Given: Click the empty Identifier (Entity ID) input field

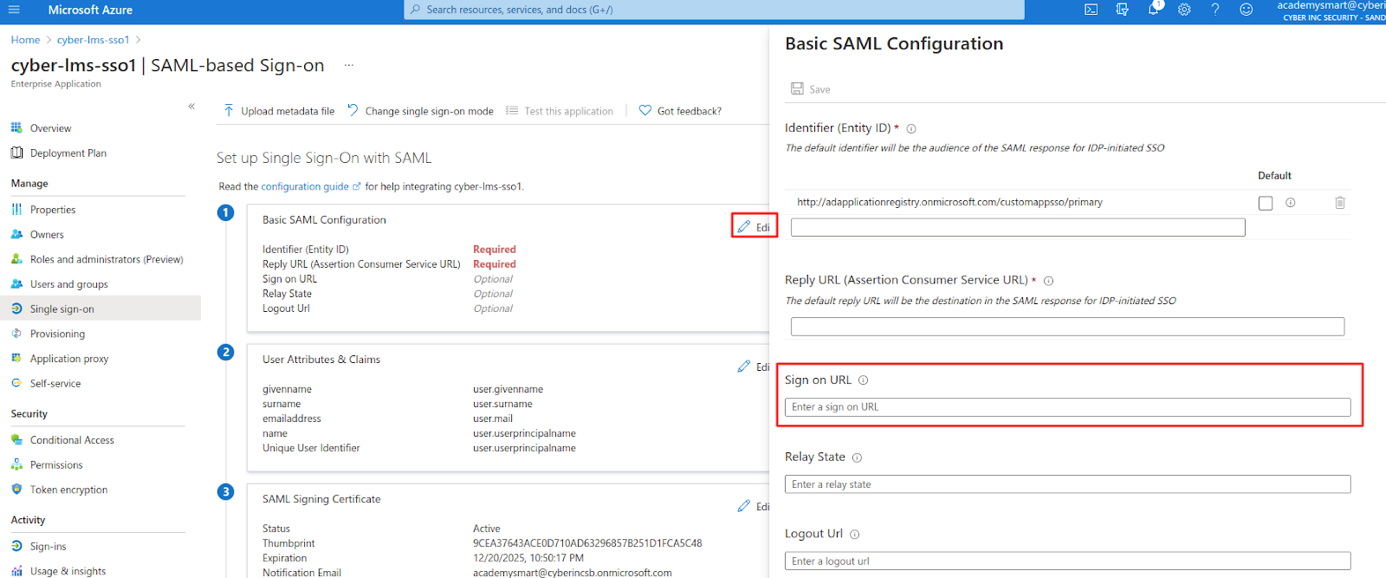Looking at the screenshot, I should pos(1018,228).
